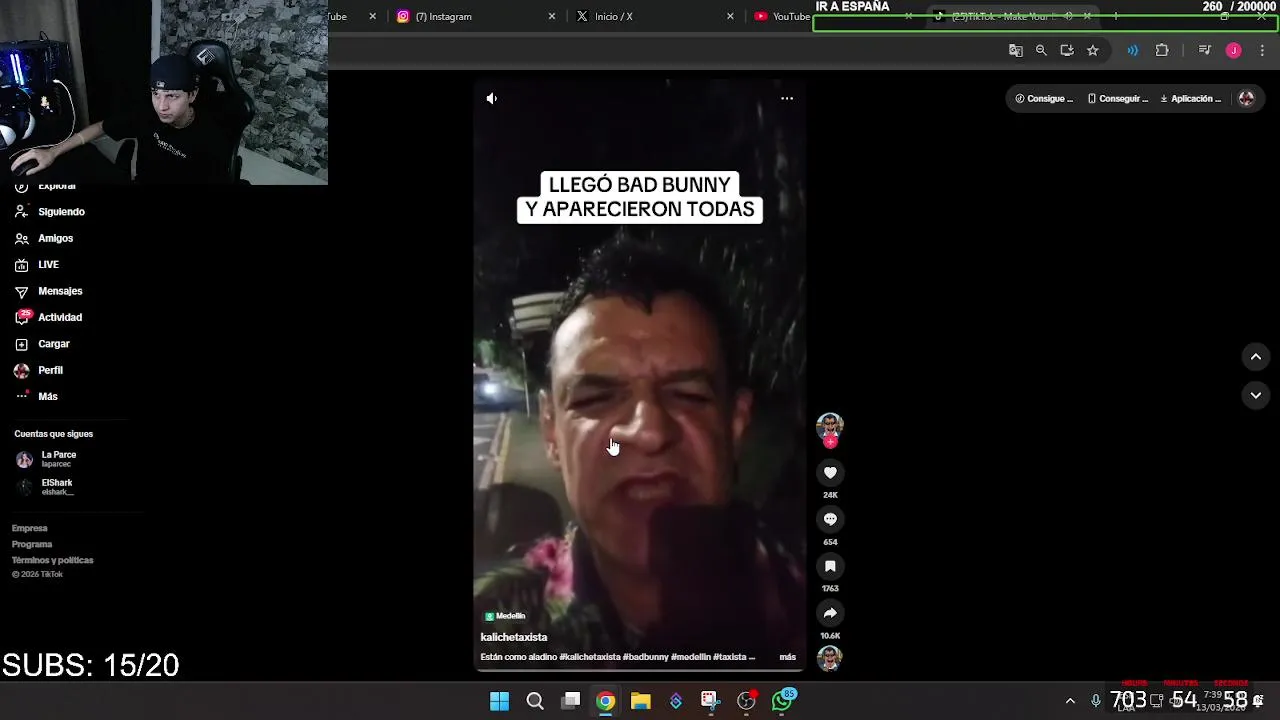Show hidden system tray icons
The height and width of the screenshot is (720, 1280).
point(1070,701)
